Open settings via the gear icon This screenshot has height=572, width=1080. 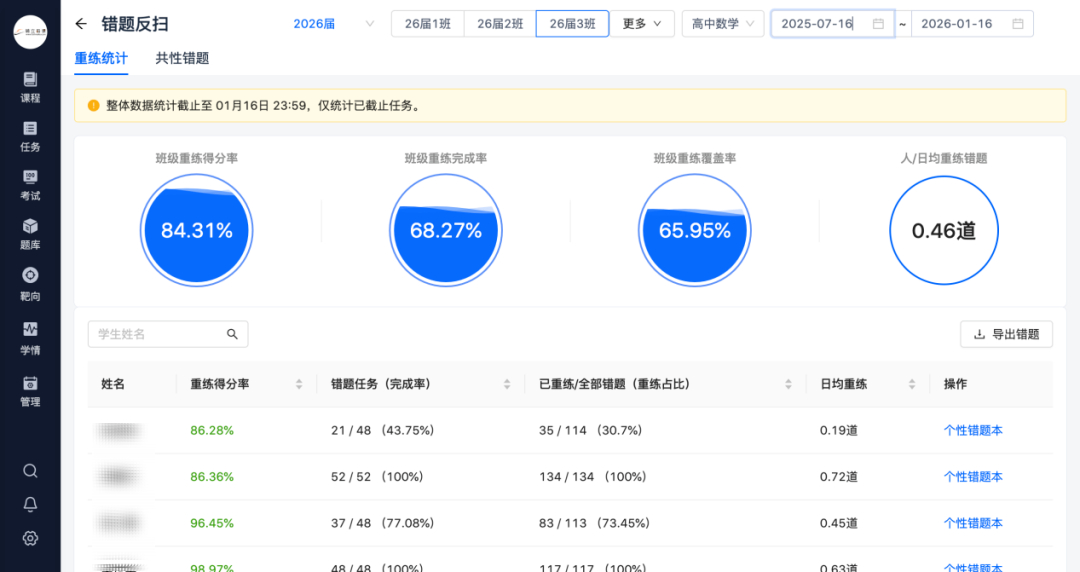click(30, 538)
